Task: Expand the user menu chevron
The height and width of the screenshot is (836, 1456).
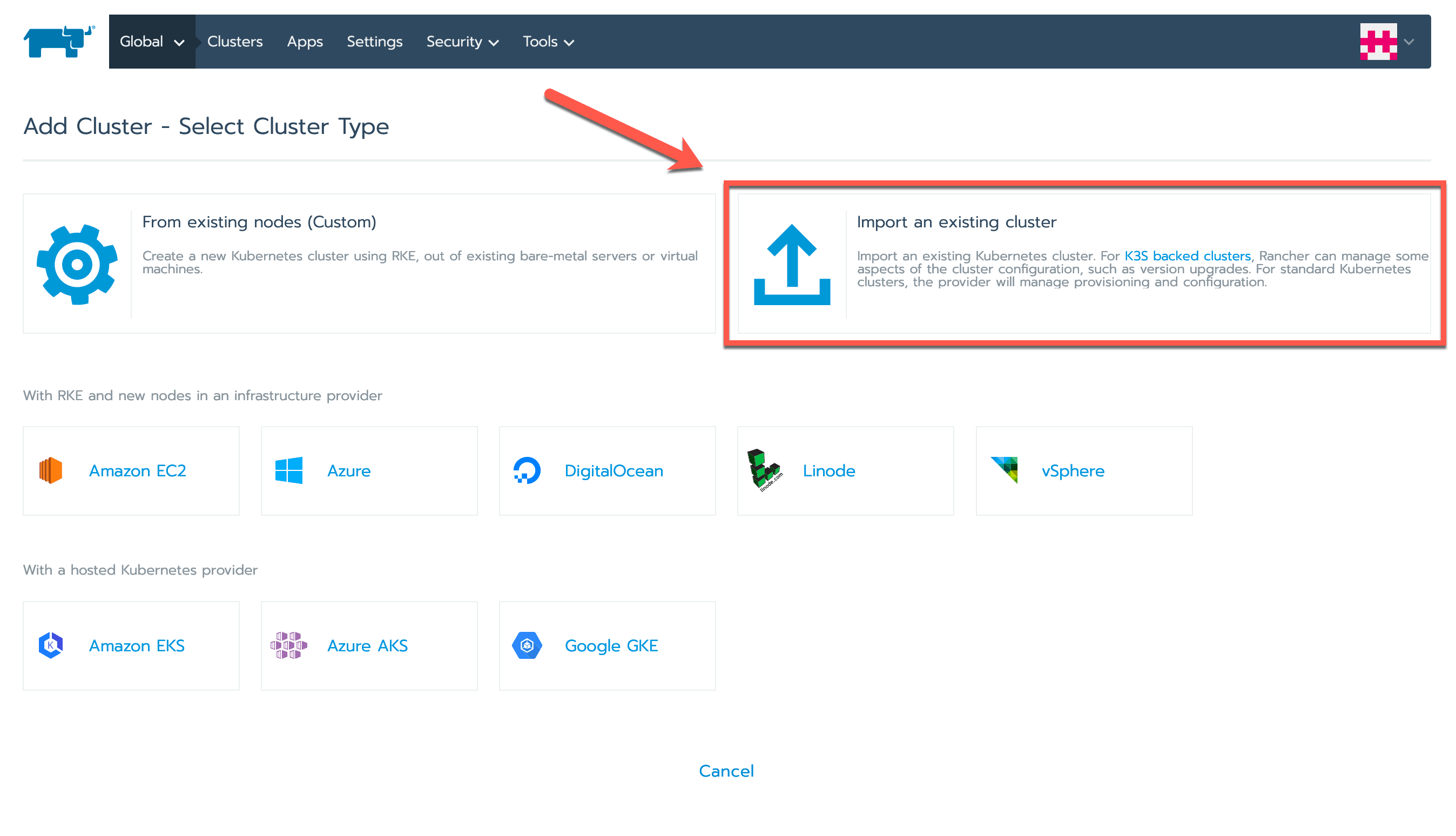Action: (x=1409, y=42)
